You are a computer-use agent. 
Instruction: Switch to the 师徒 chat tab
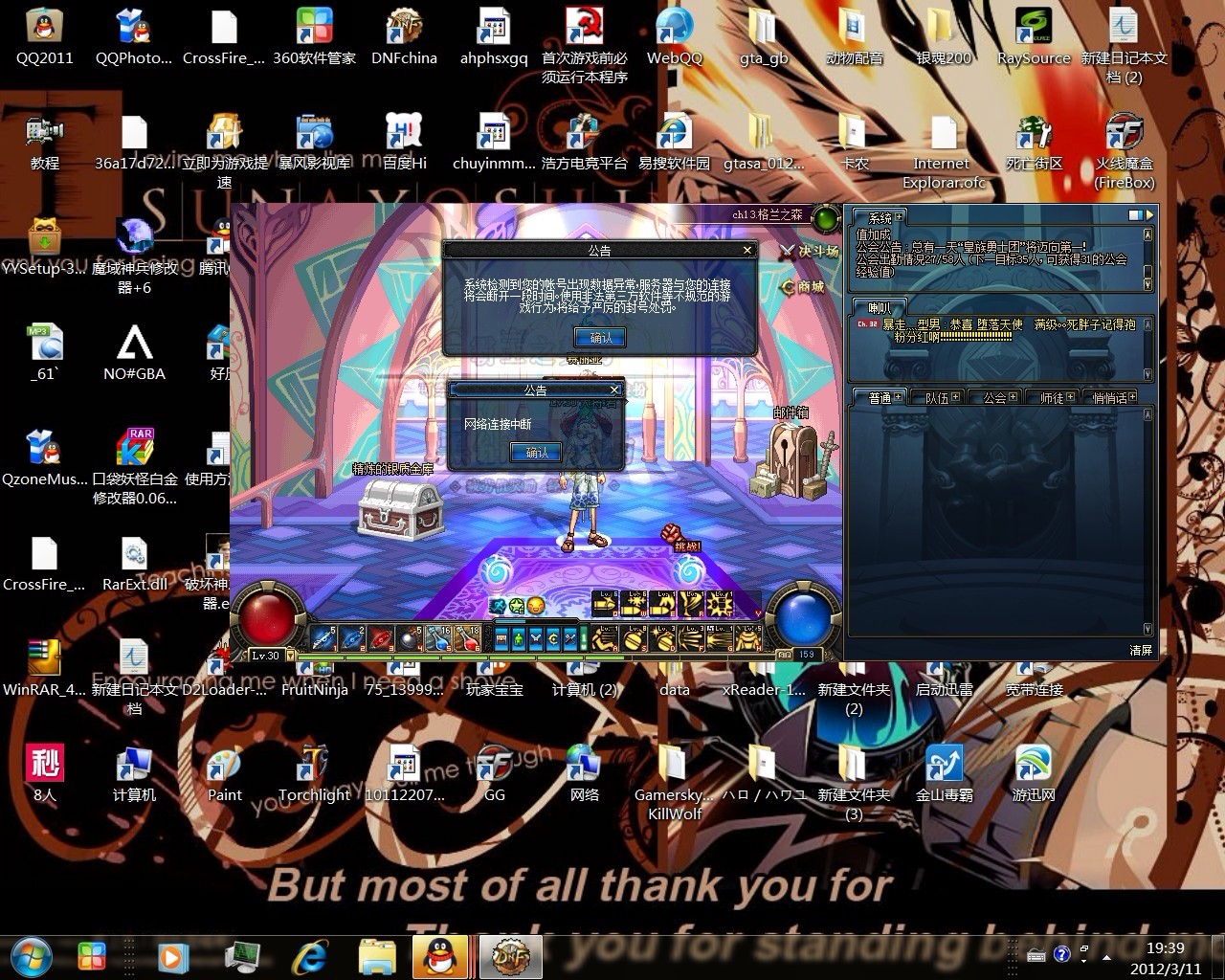coord(1051,397)
